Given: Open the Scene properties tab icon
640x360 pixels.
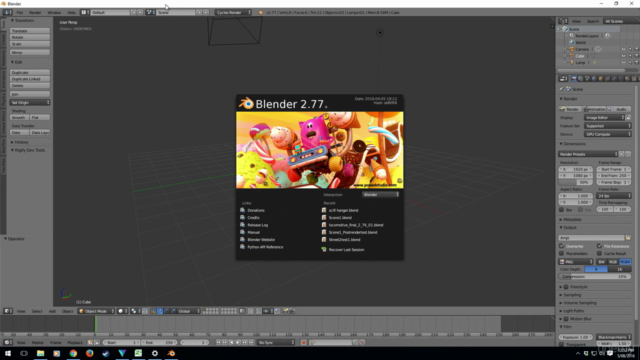Looking at the screenshot, I should tap(587, 78).
